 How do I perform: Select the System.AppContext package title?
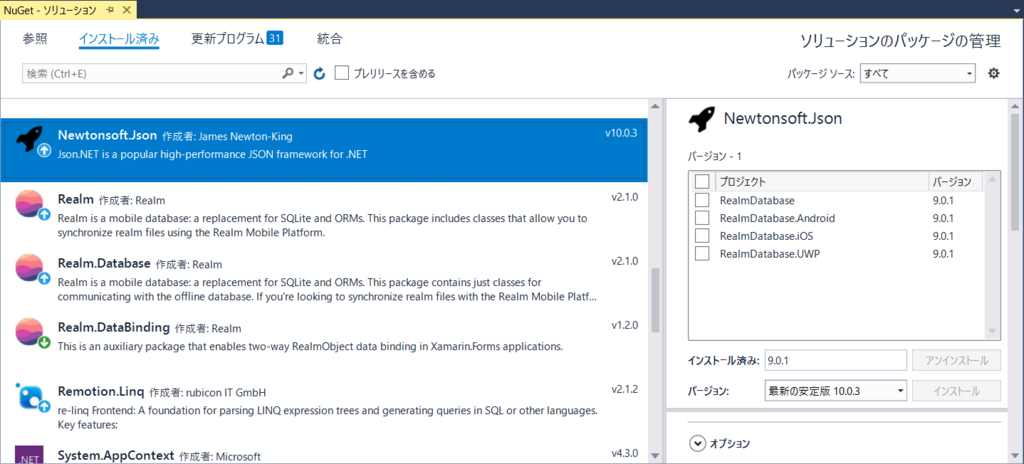click(x=116, y=455)
